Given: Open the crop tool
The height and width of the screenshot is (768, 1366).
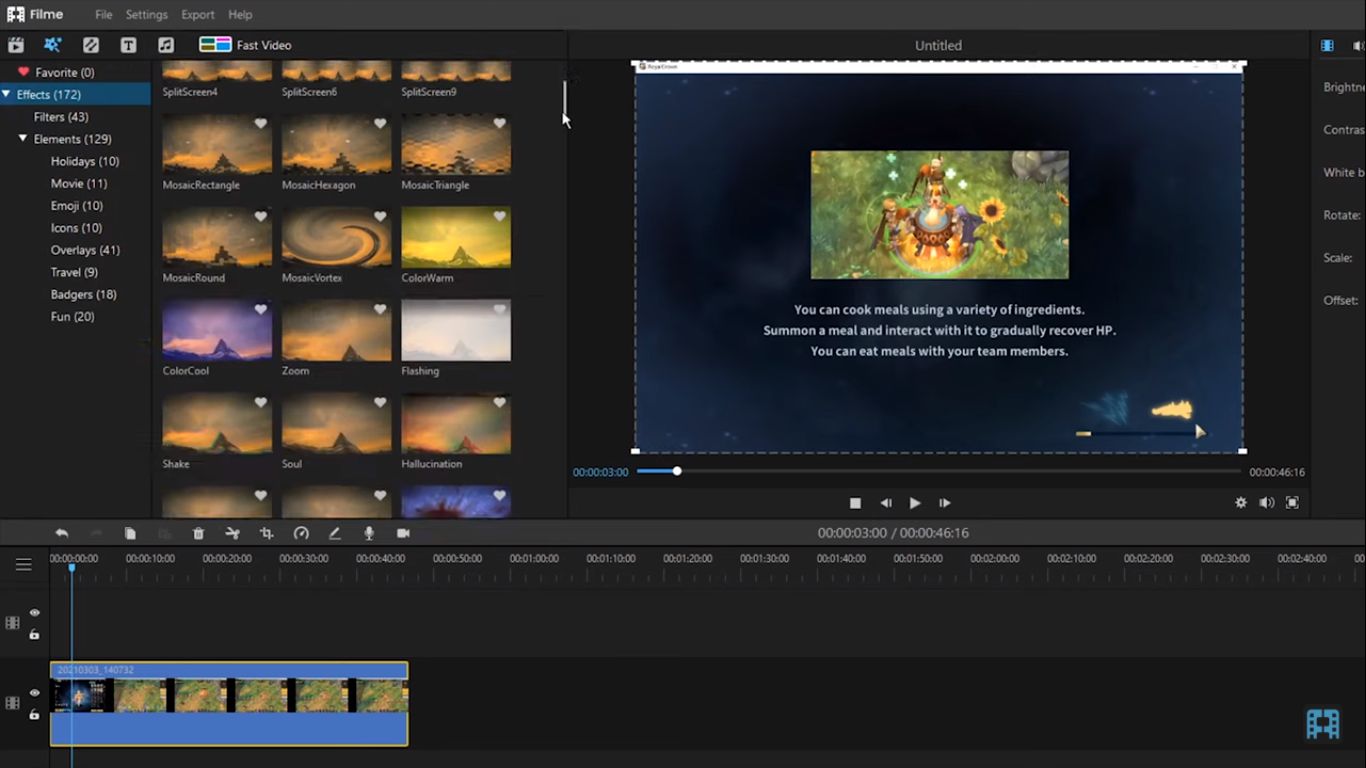Looking at the screenshot, I should tap(266, 534).
